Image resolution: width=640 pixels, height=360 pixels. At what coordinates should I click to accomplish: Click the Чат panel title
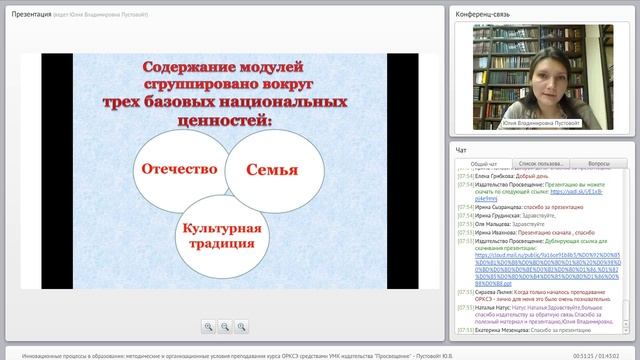(x=461, y=150)
